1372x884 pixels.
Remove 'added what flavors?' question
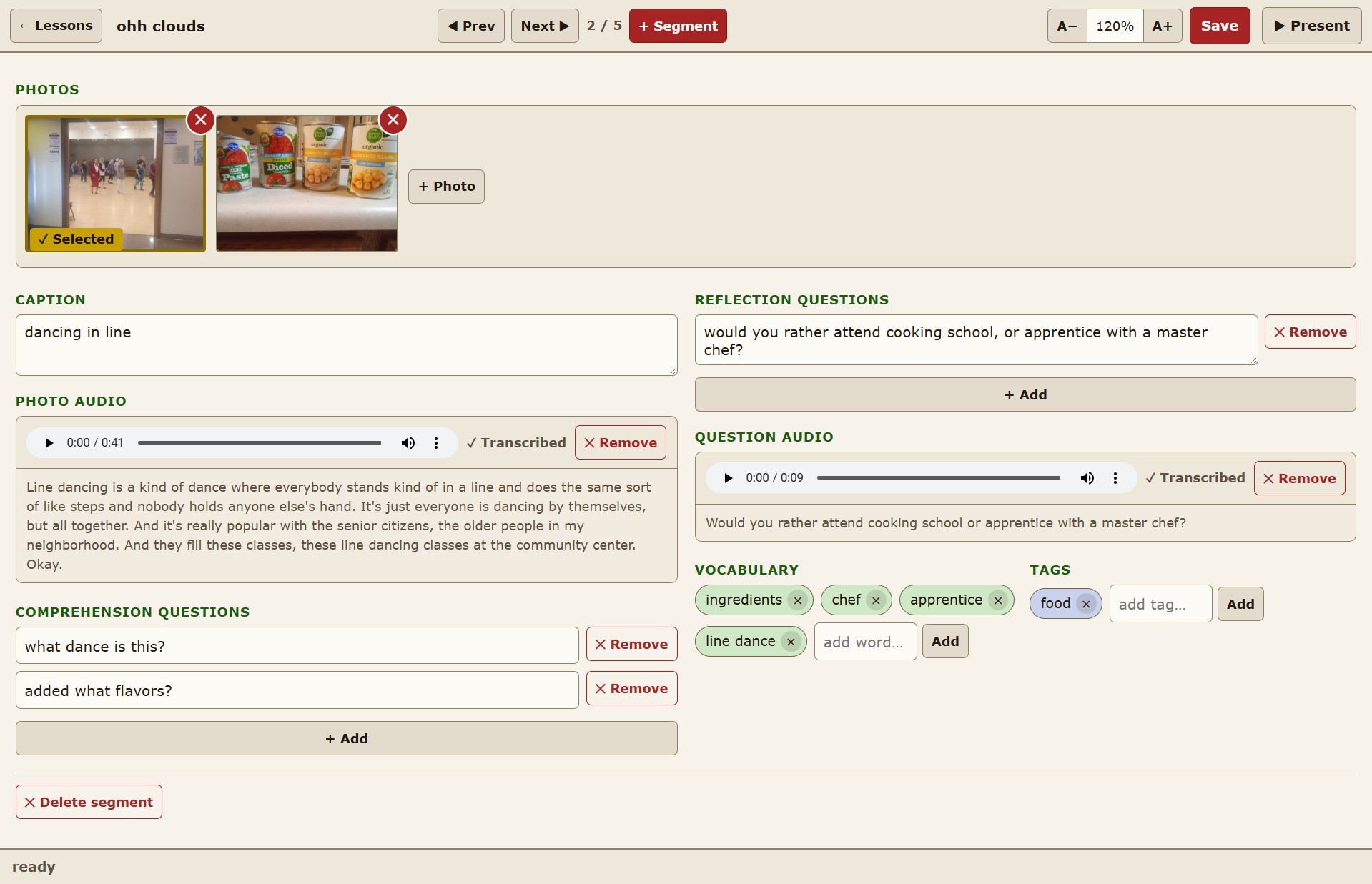(632, 688)
